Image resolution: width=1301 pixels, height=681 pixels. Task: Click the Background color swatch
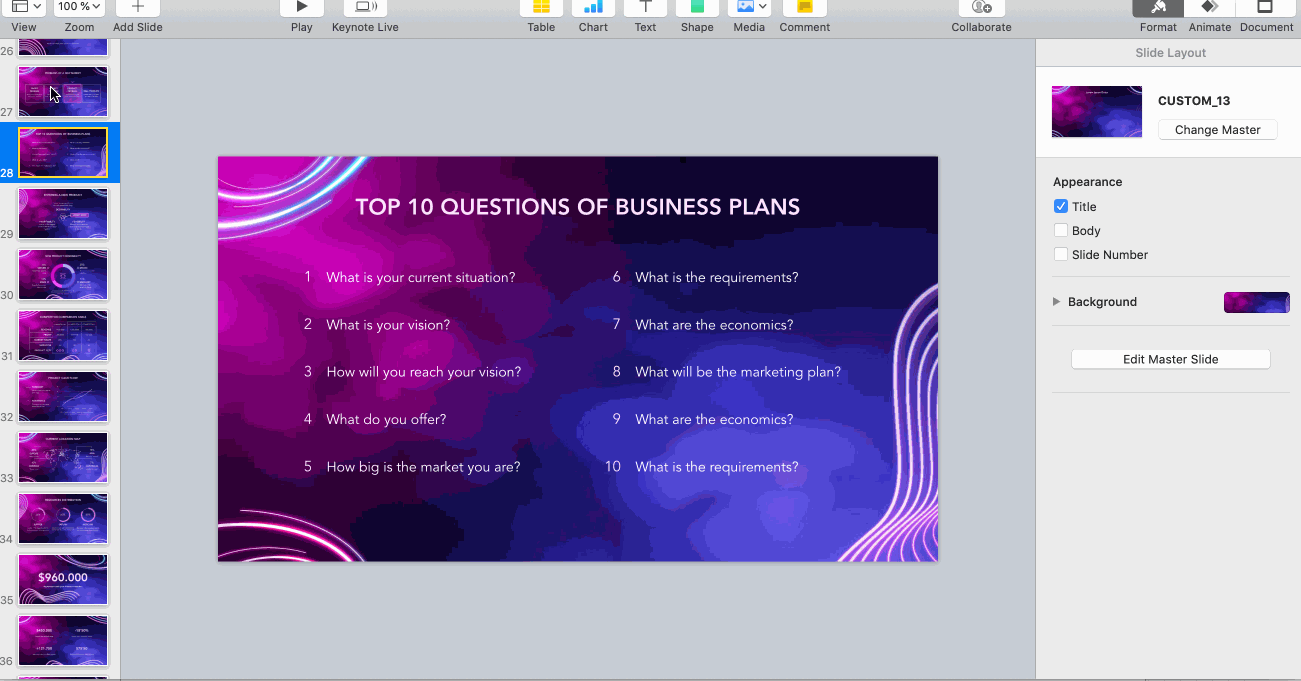click(x=1256, y=302)
